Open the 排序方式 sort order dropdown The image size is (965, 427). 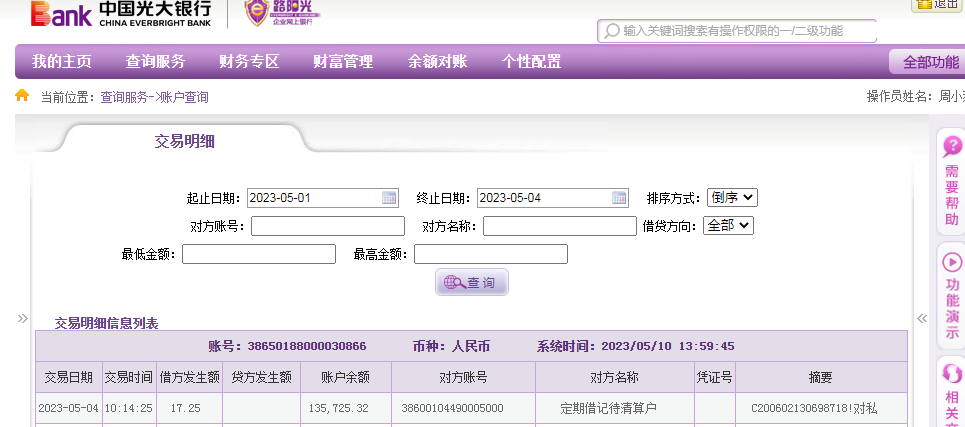coord(732,198)
